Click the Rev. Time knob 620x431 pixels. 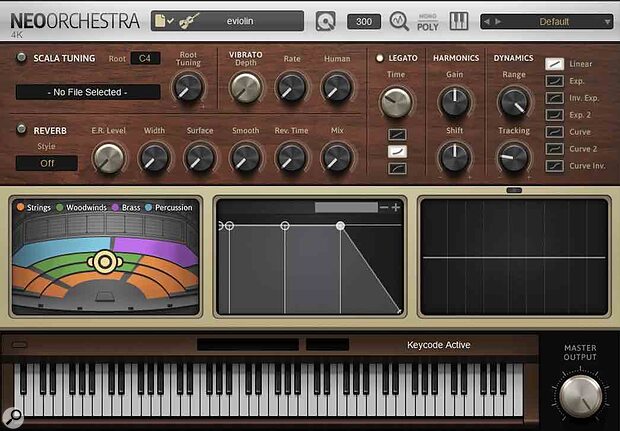pos(291,158)
